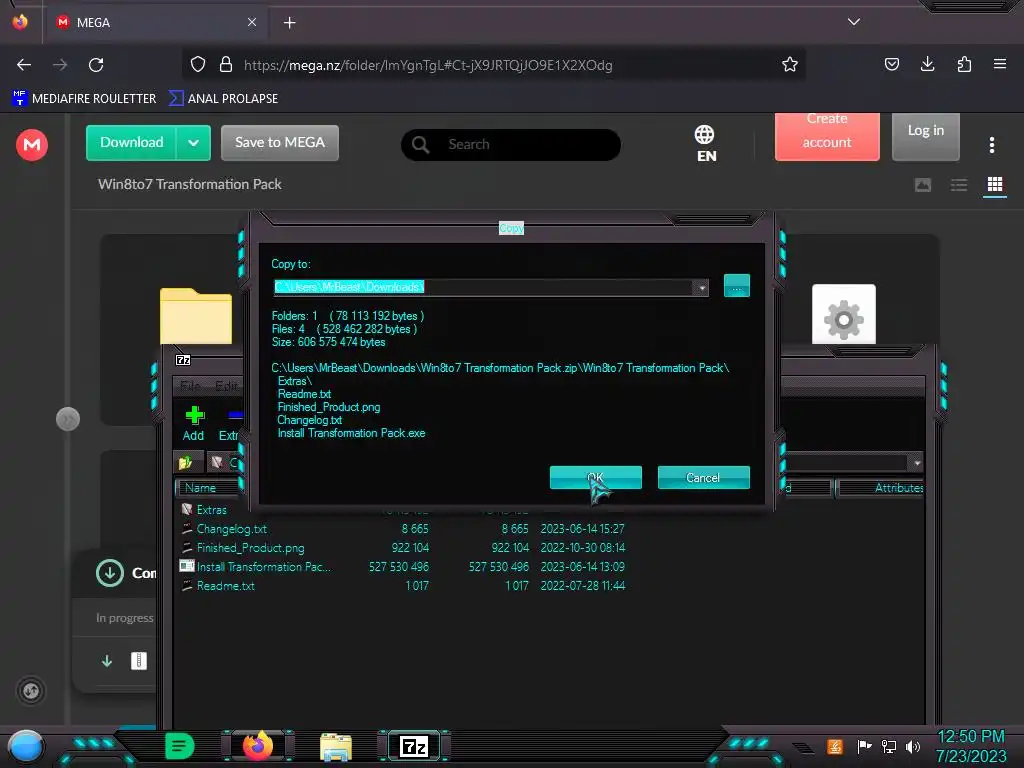The height and width of the screenshot is (768, 1024).
Task: Open the Windows Start orb
Action: (x=25, y=746)
